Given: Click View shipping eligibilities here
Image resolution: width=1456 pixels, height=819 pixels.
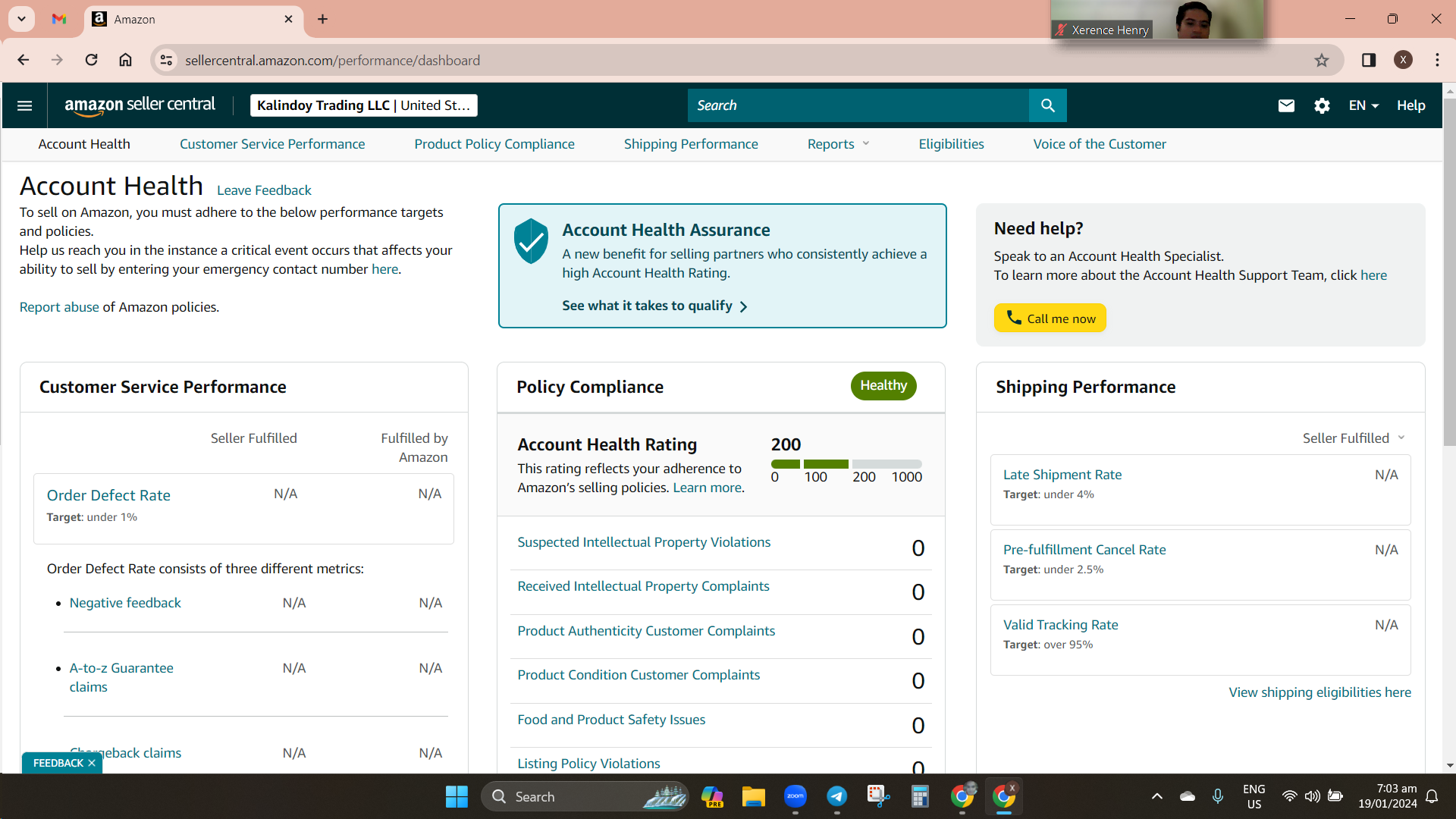Looking at the screenshot, I should (x=1320, y=692).
